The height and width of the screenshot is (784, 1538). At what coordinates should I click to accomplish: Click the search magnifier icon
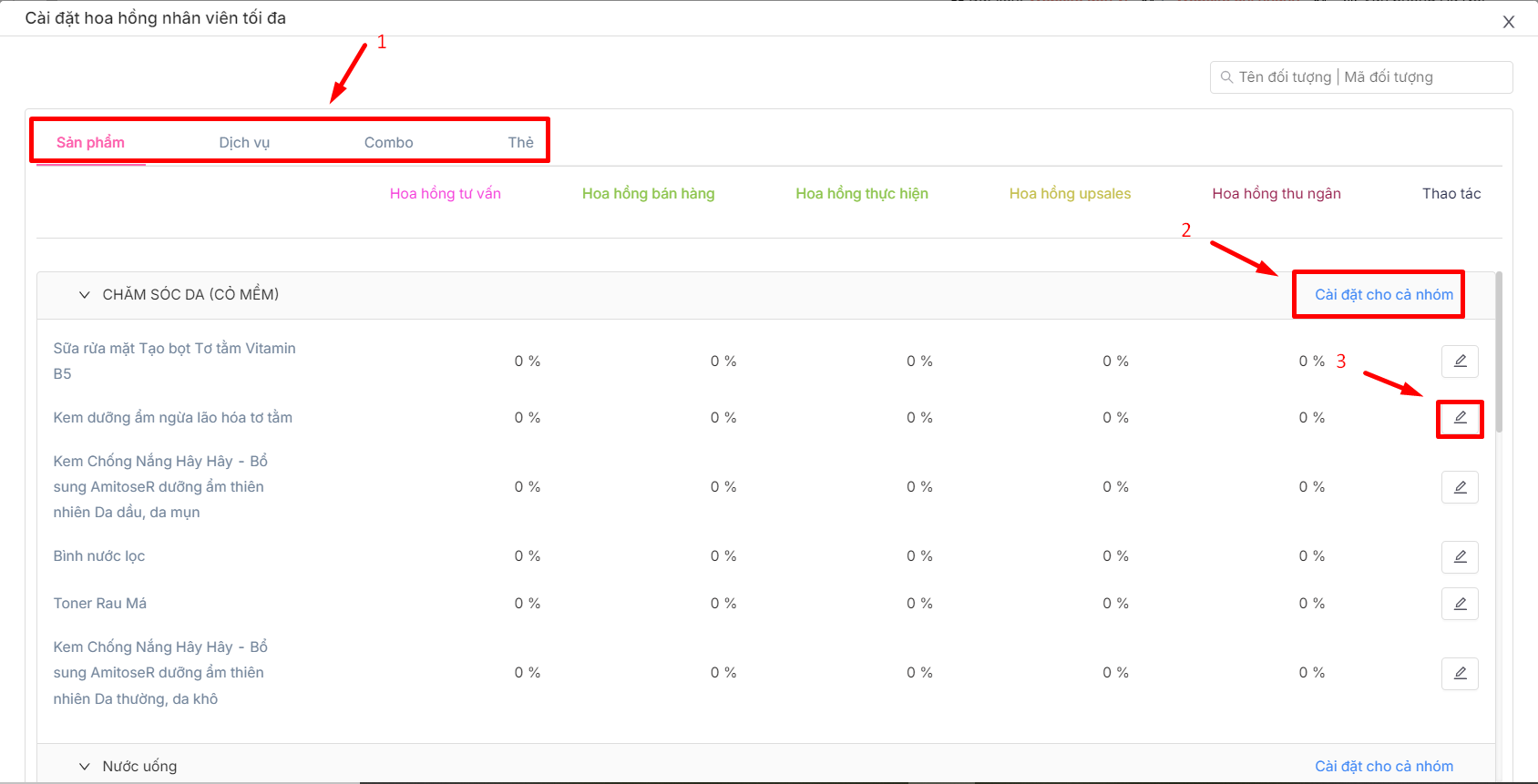pyautogui.click(x=1226, y=77)
